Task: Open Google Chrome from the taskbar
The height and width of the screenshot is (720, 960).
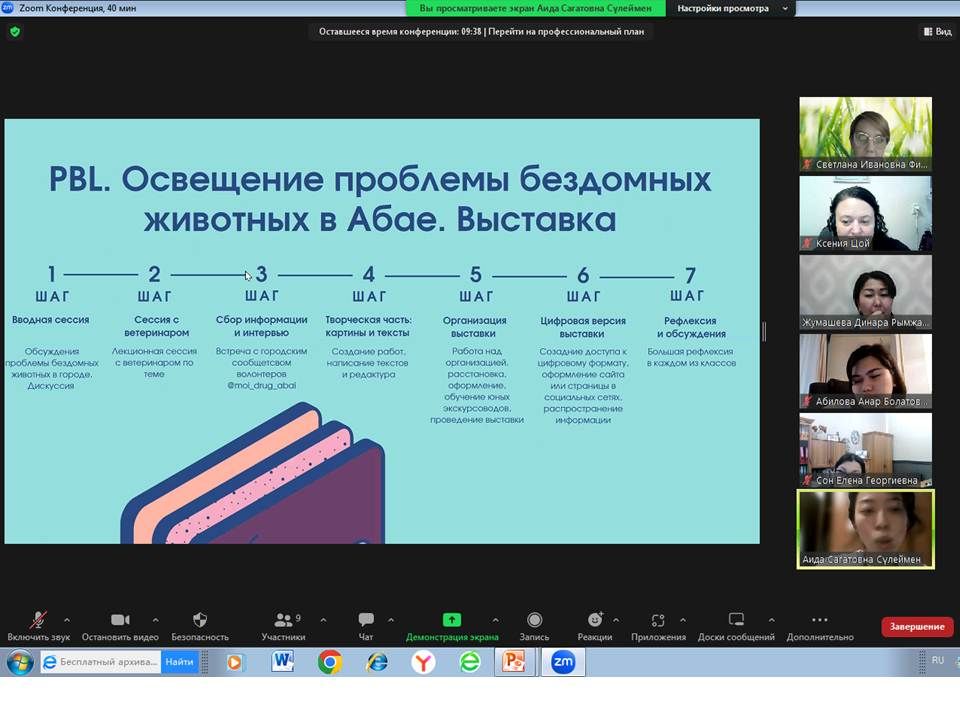Action: click(x=329, y=662)
